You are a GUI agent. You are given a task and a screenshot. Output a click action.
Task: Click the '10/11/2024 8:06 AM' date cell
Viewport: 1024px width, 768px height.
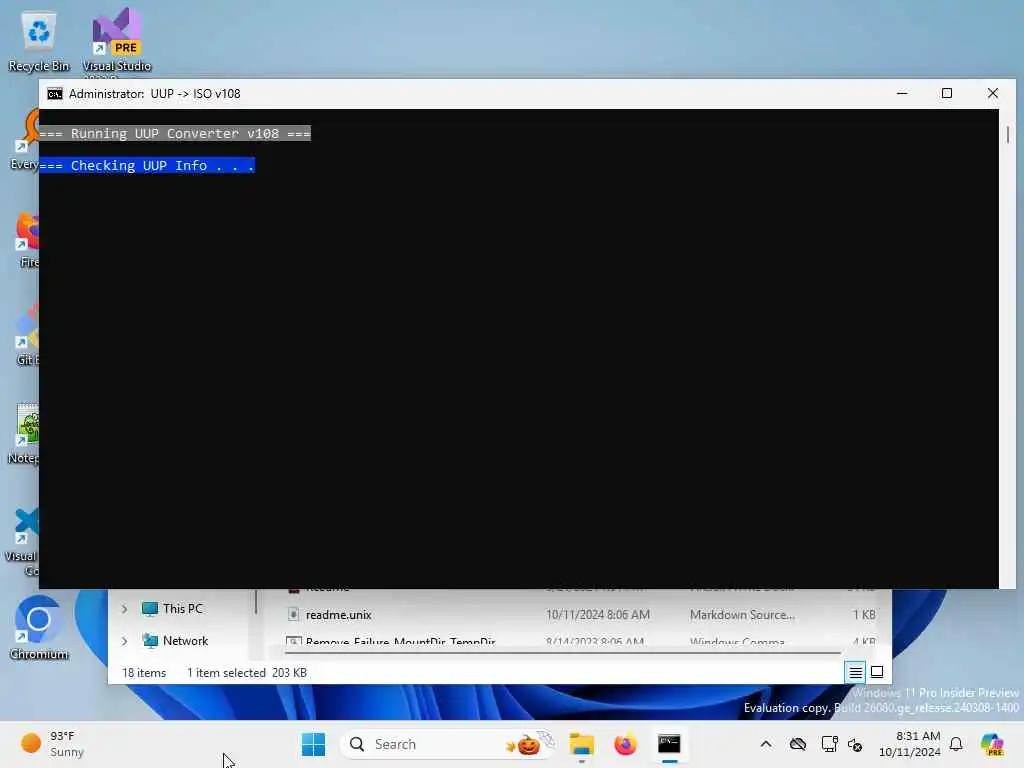tap(598, 615)
